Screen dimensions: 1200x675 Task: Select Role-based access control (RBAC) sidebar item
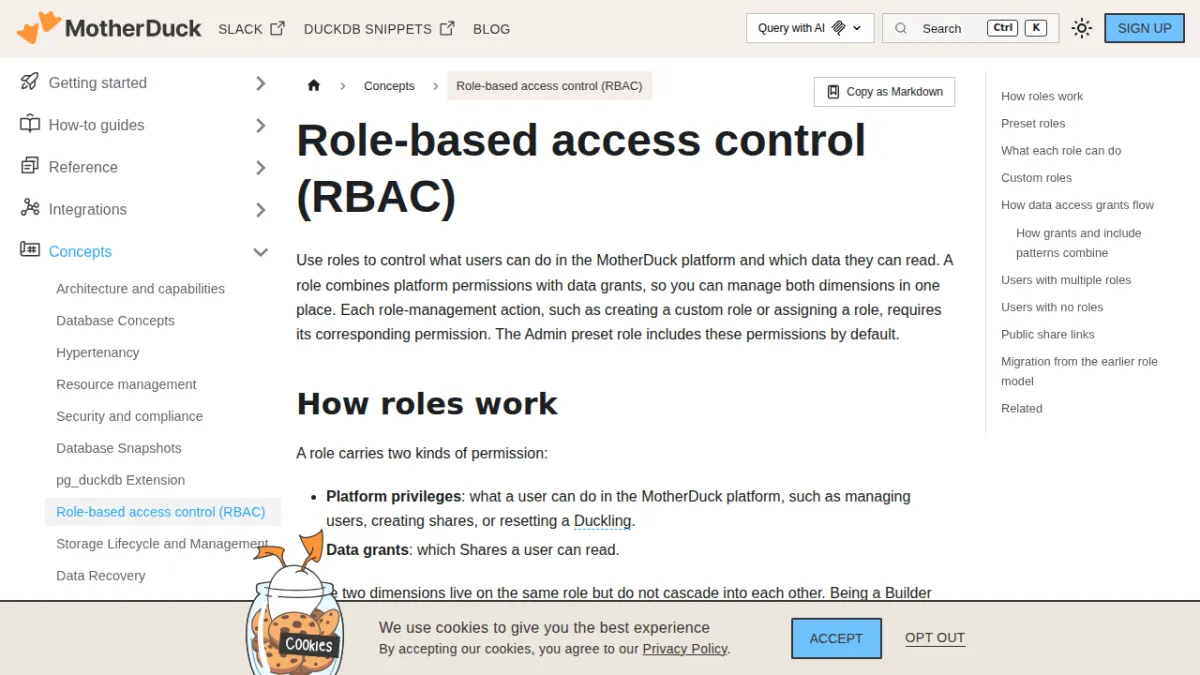click(163, 512)
